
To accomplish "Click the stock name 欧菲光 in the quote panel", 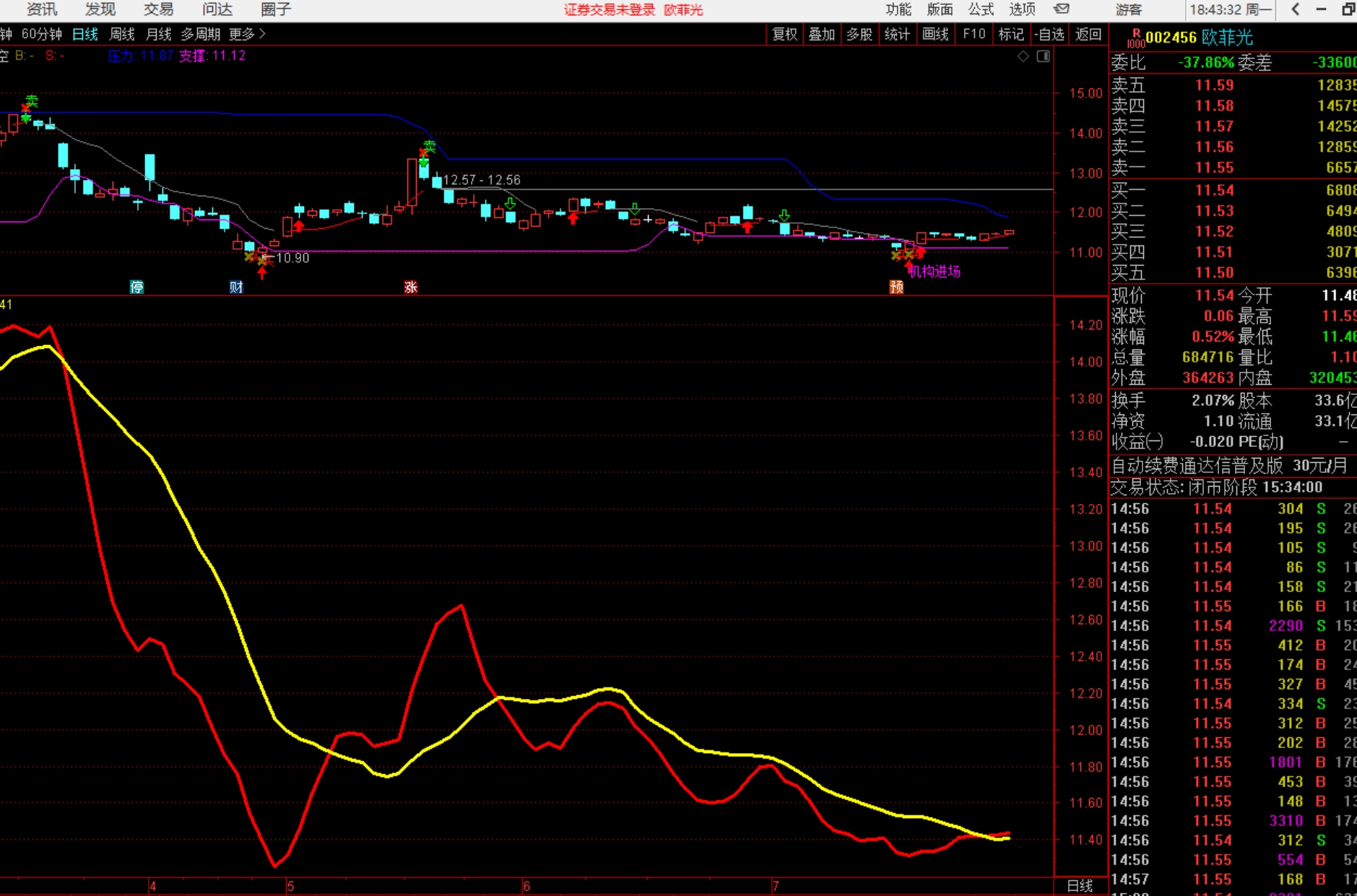I will tap(1227, 38).
